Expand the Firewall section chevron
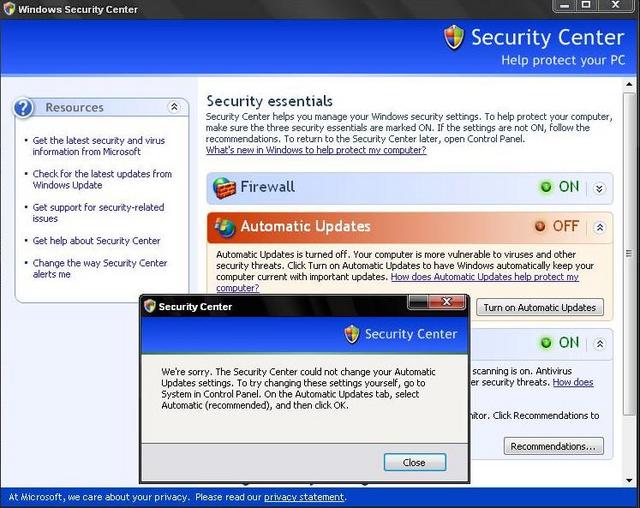This screenshot has height=508, width=640. coord(599,189)
